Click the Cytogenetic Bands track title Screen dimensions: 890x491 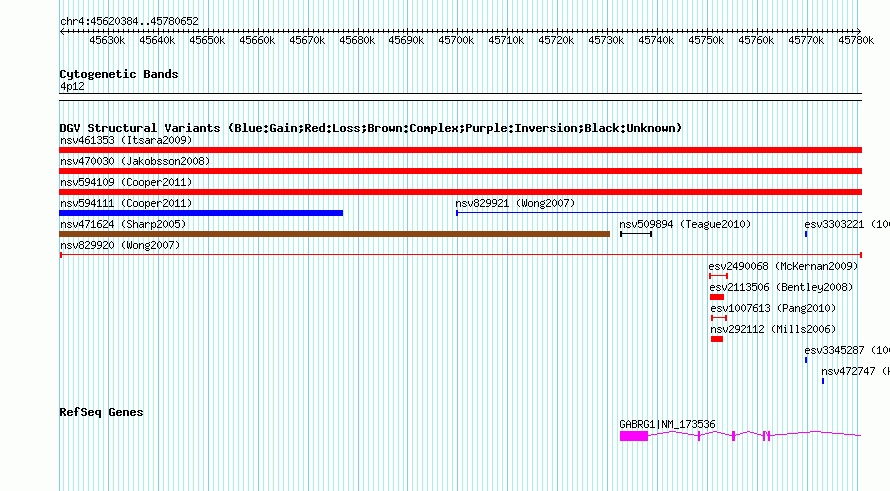119,74
